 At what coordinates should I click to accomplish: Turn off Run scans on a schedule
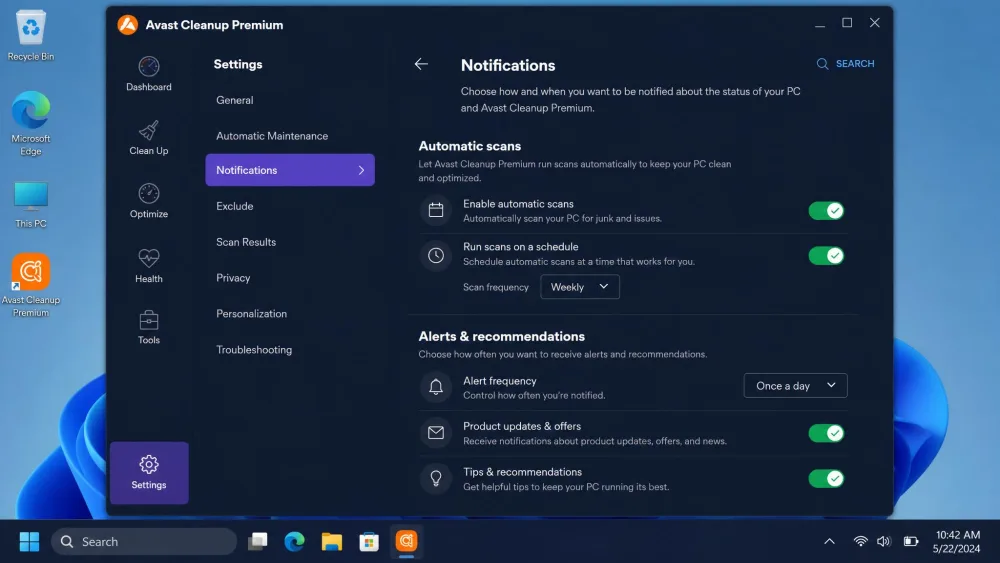826,256
